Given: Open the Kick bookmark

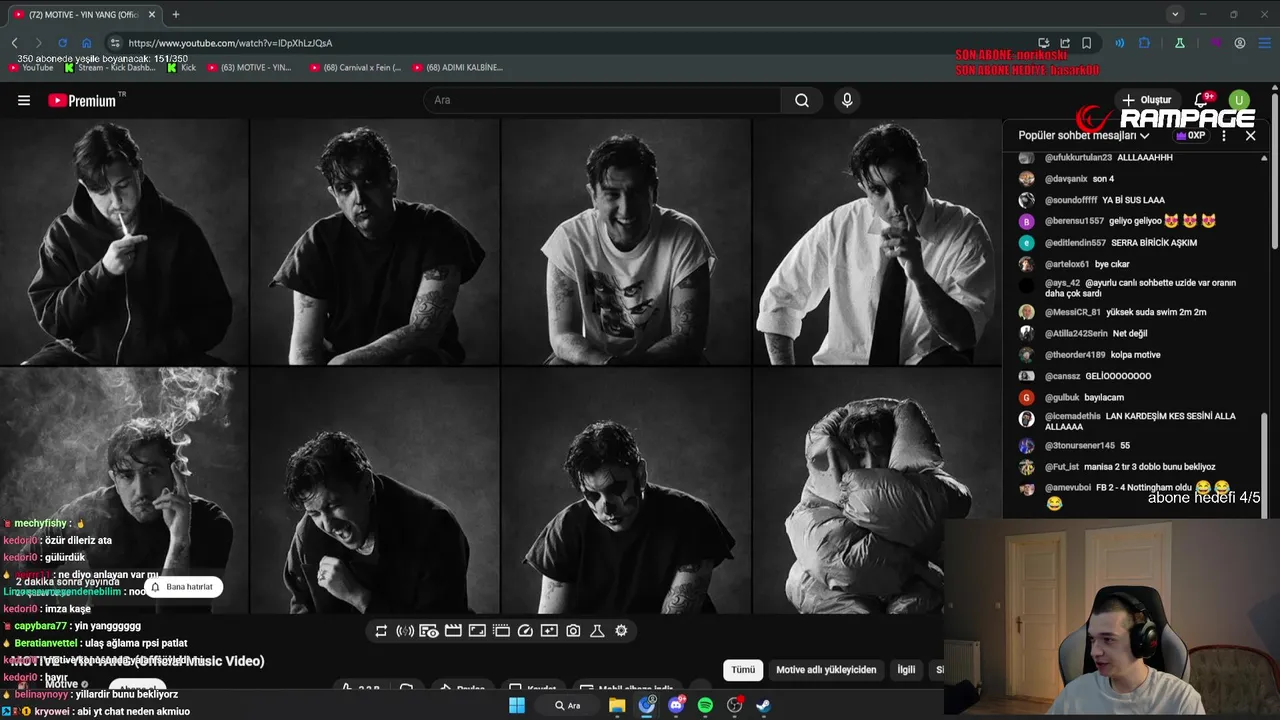Looking at the screenshot, I should coord(182,68).
